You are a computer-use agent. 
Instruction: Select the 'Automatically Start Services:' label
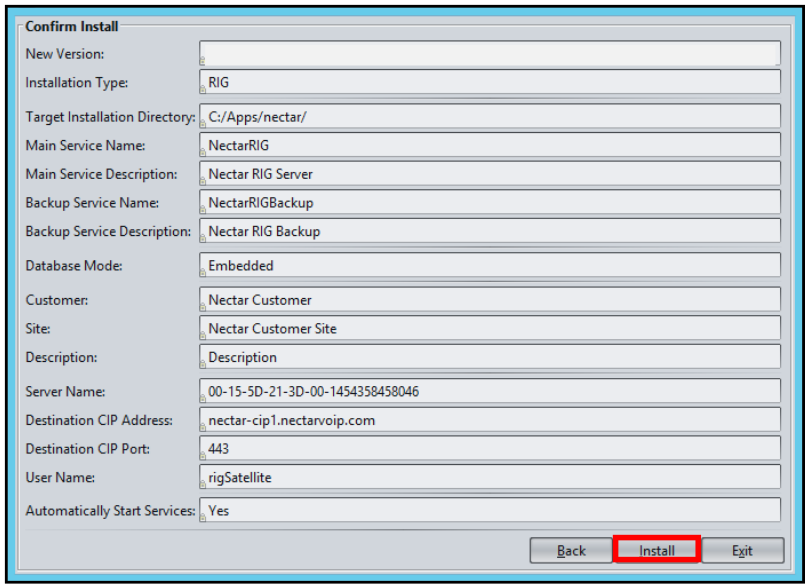pos(111,510)
